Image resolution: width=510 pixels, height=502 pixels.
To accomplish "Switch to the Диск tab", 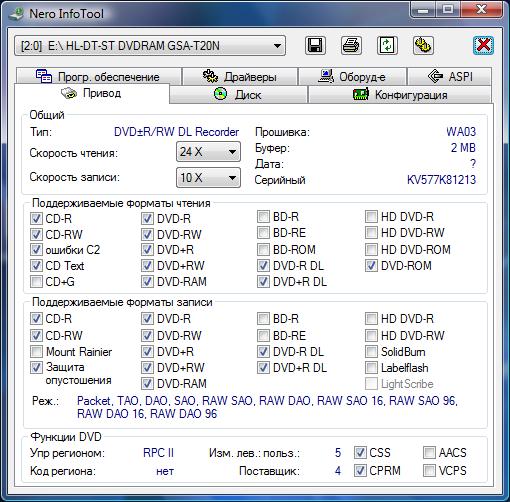I will [238, 95].
